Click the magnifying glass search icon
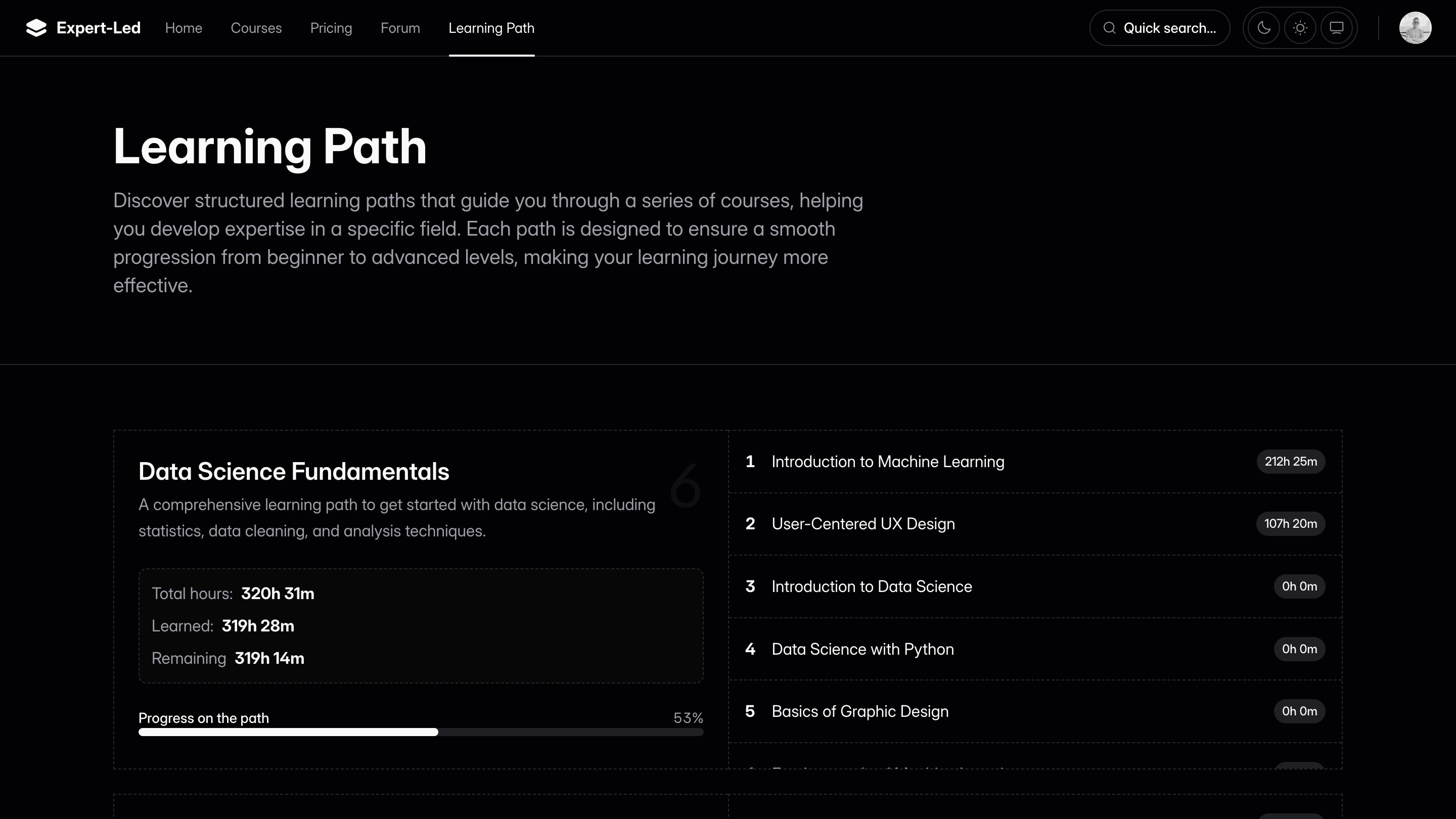 (1110, 28)
